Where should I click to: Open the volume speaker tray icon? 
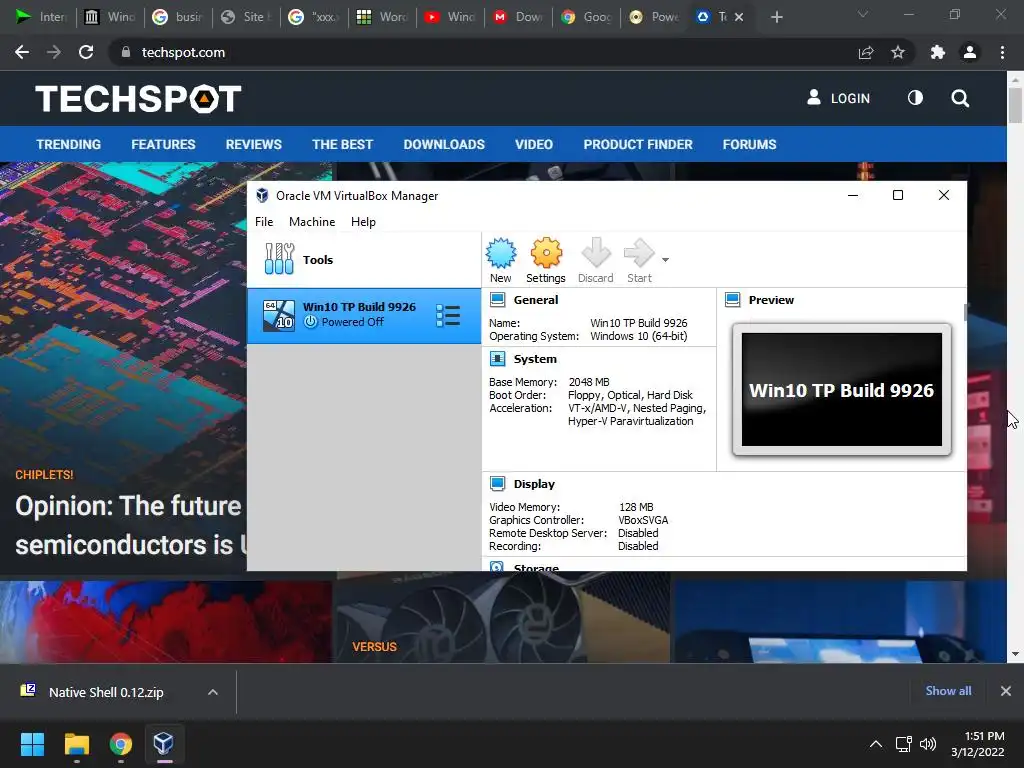coord(927,744)
